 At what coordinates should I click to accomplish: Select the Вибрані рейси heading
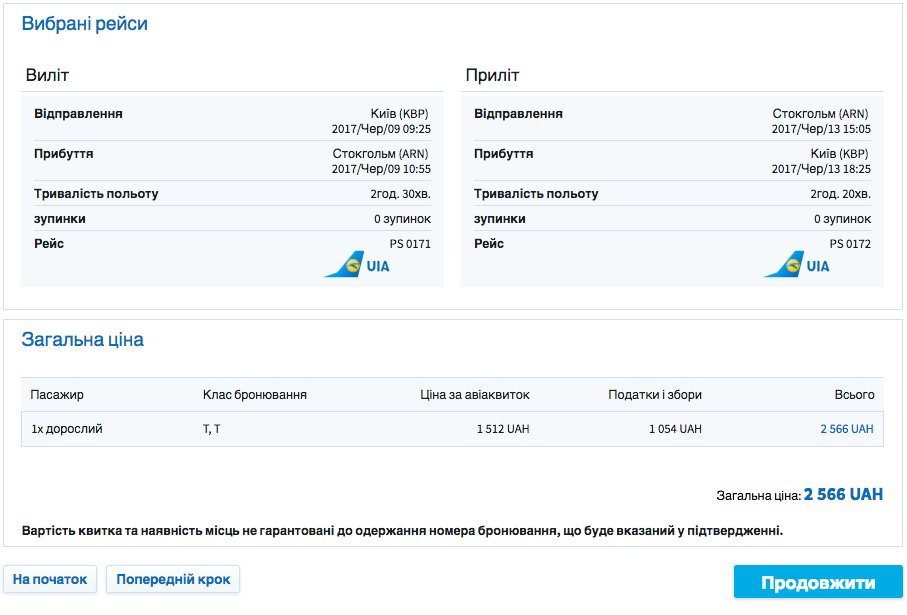click(84, 24)
